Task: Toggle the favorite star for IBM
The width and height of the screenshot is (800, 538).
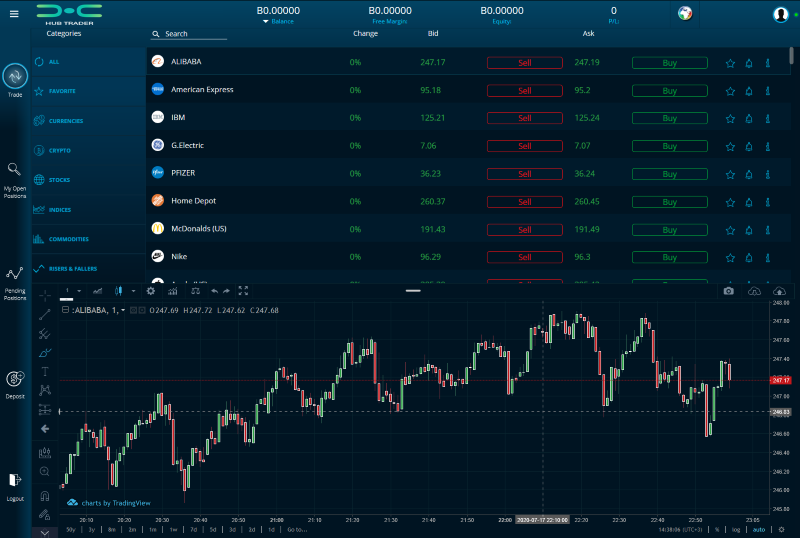Action: click(x=730, y=119)
